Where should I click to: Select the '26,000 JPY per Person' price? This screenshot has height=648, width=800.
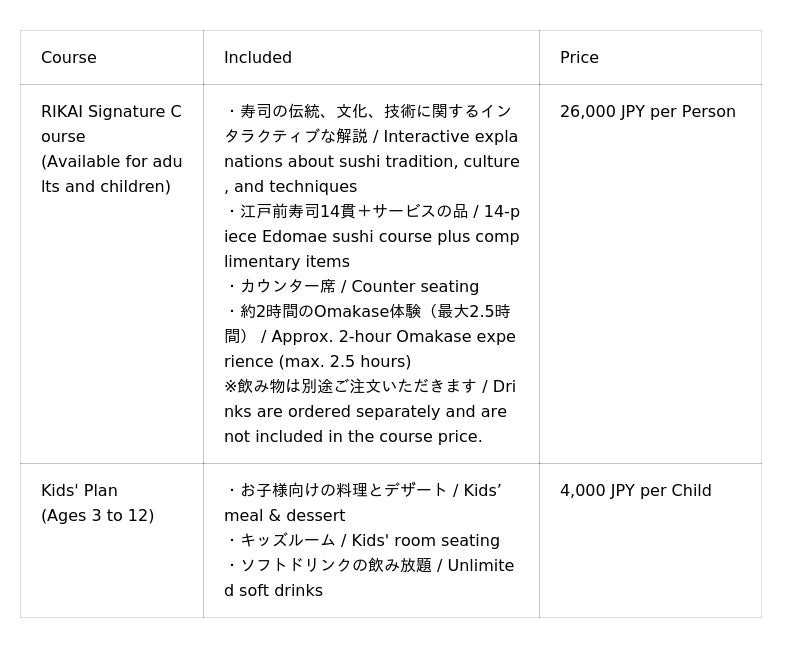pos(647,112)
